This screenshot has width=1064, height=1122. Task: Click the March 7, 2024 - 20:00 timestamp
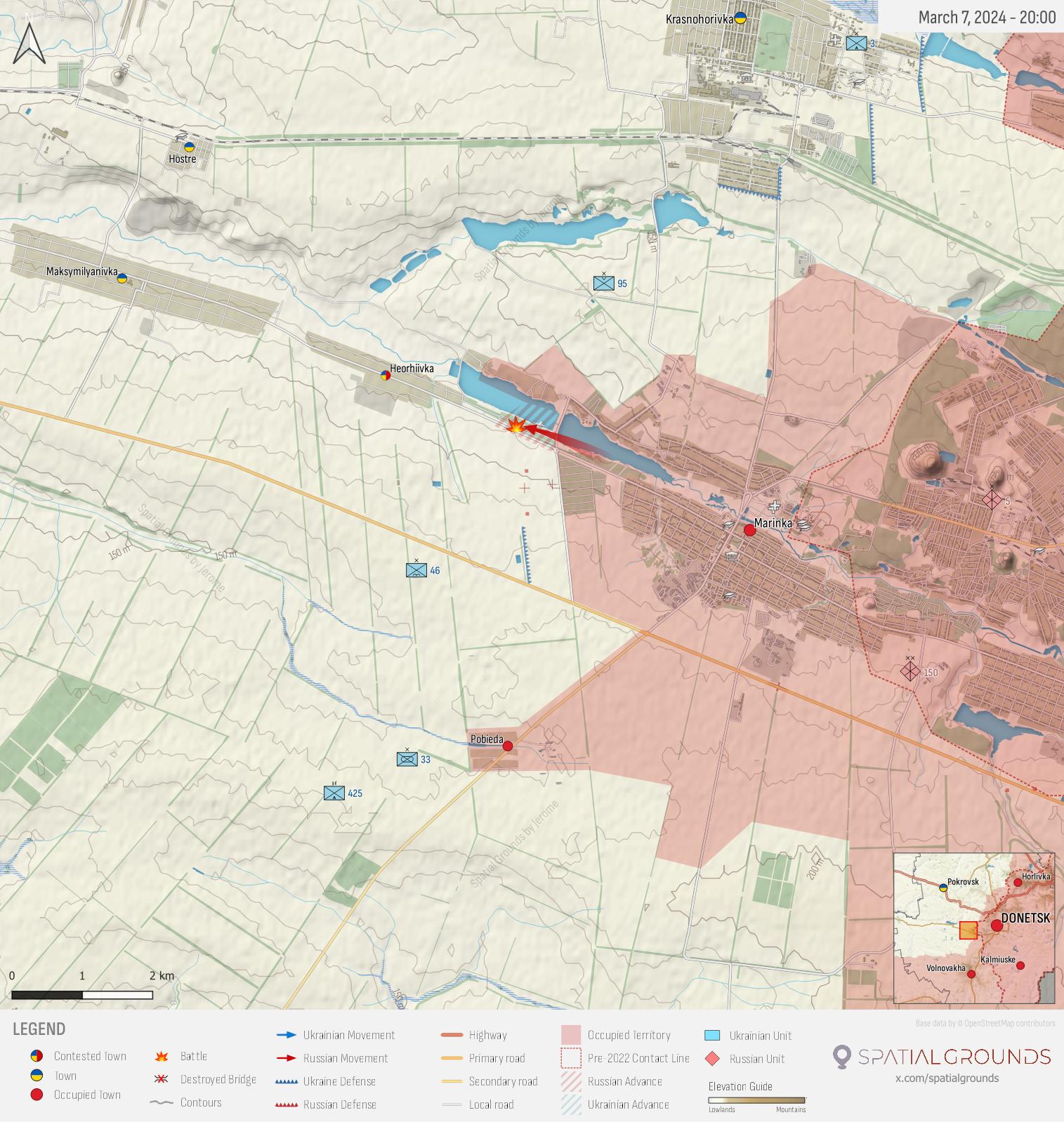(987, 18)
